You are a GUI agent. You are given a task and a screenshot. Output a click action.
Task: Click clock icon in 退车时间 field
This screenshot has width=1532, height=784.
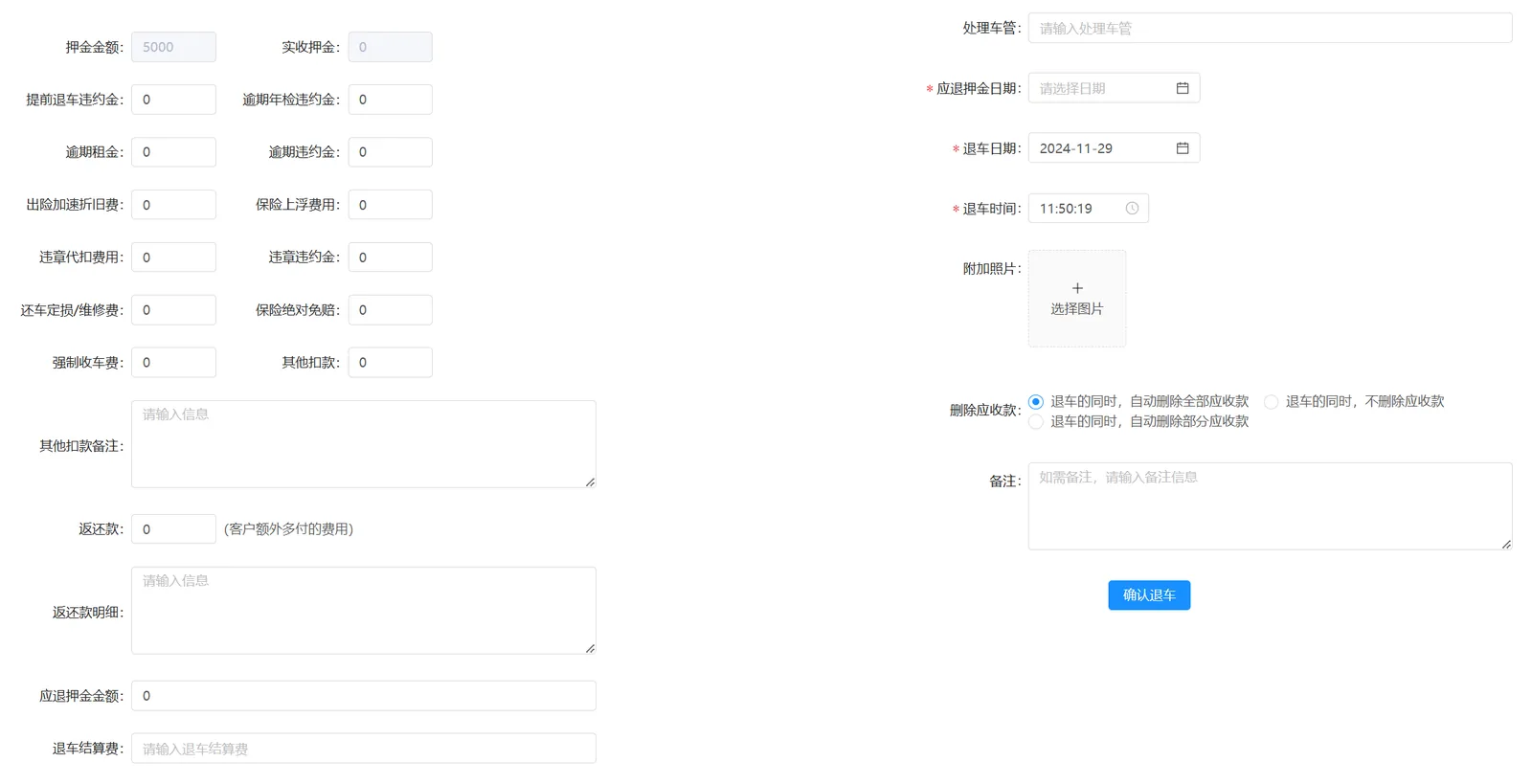1132,209
